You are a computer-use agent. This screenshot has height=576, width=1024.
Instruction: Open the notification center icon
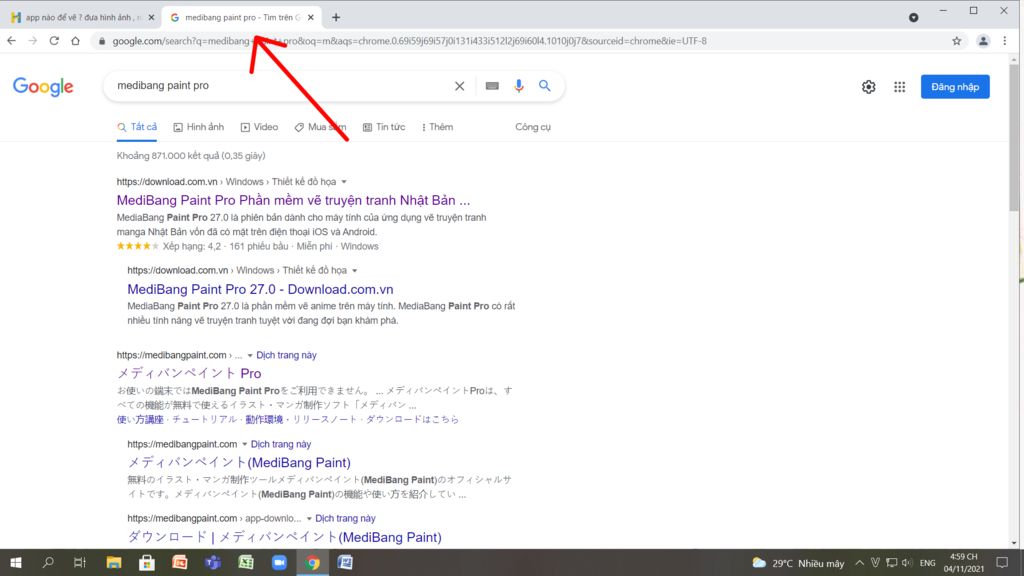coord(1002,563)
